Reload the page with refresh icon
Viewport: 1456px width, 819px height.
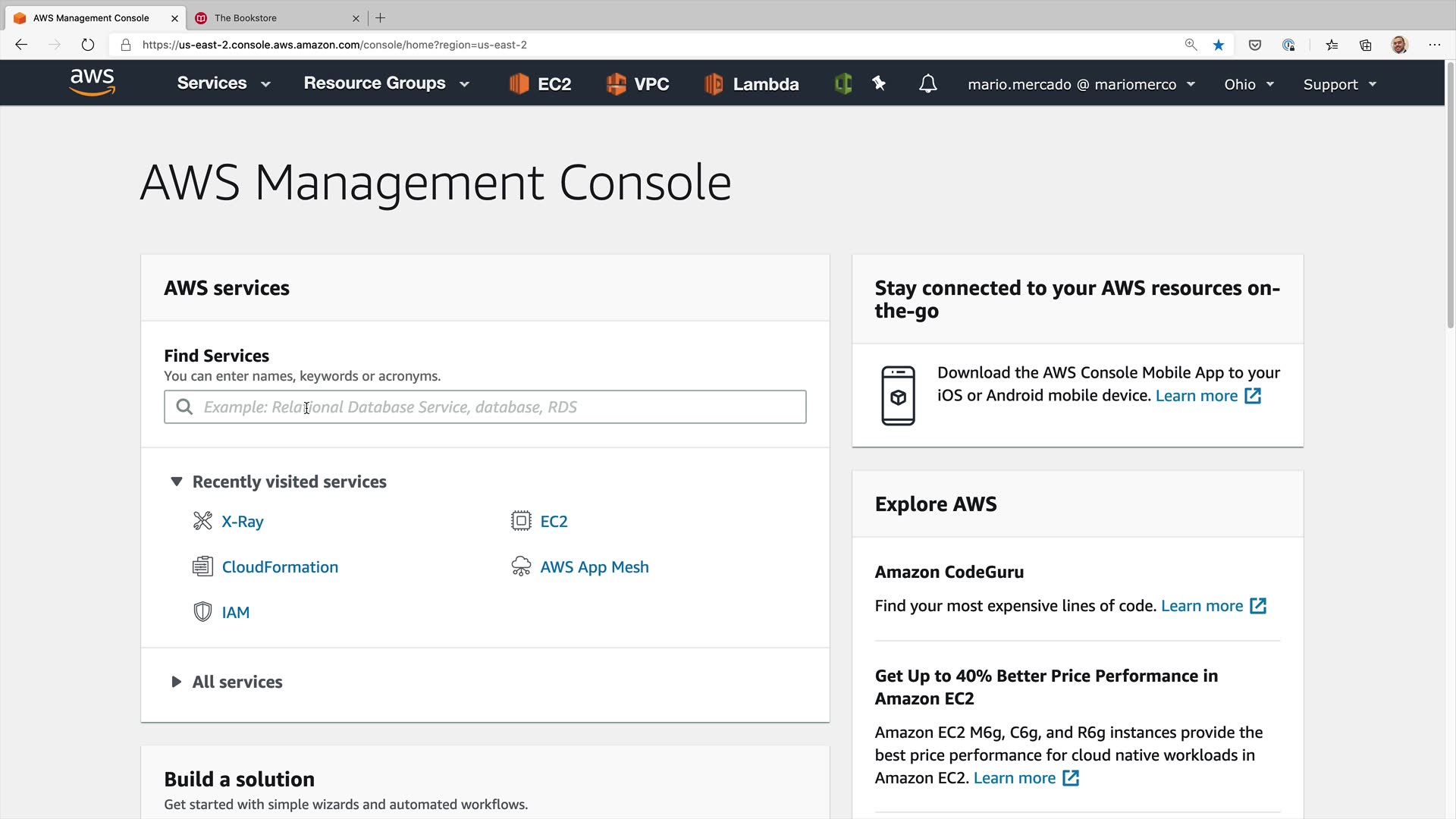[x=88, y=45]
